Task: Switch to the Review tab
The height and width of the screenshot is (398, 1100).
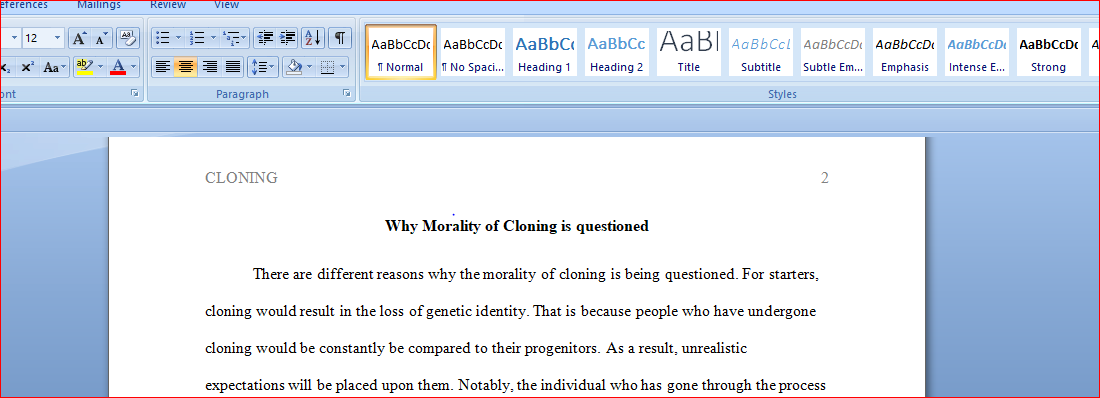Action: click(168, 5)
